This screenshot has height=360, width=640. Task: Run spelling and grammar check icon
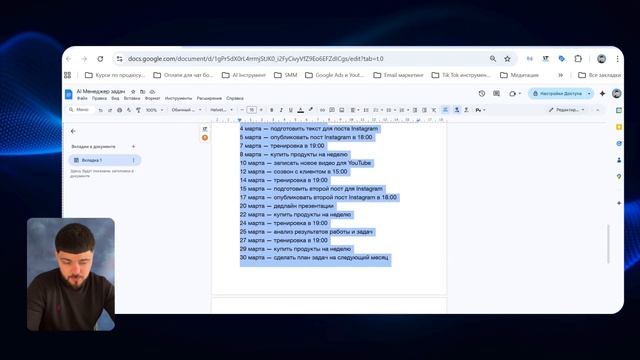(x=129, y=110)
